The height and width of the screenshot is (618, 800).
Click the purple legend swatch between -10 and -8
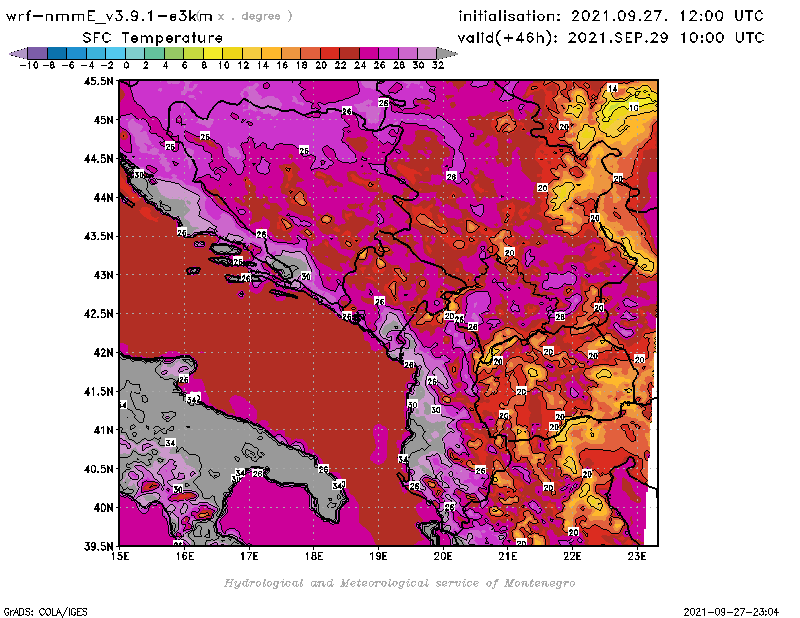pyautogui.click(x=38, y=53)
